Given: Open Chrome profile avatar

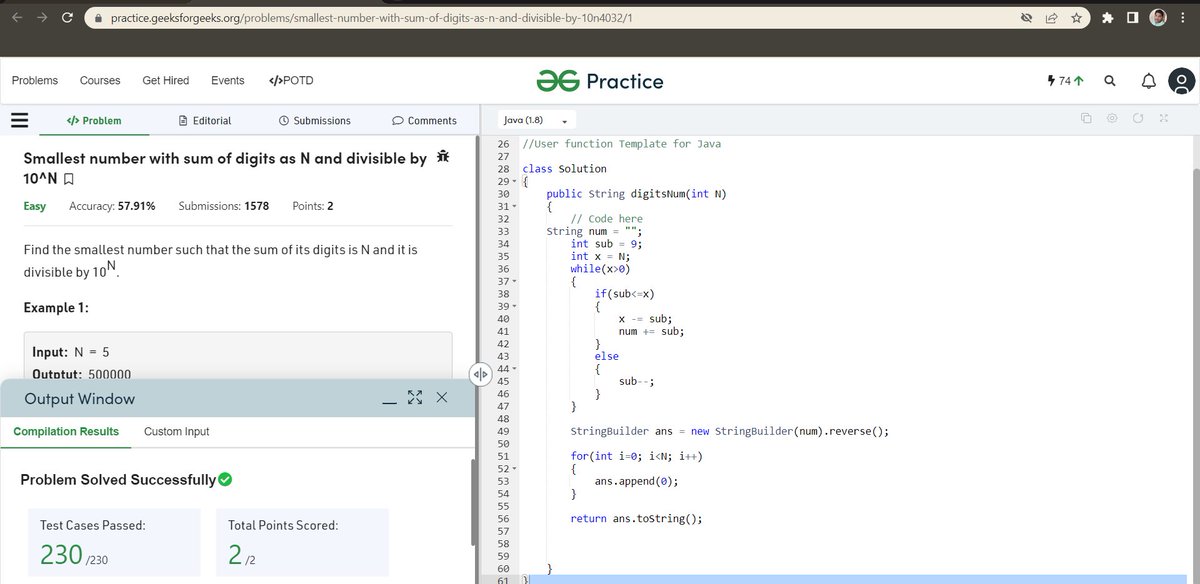Looking at the screenshot, I should (x=1158, y=18).
